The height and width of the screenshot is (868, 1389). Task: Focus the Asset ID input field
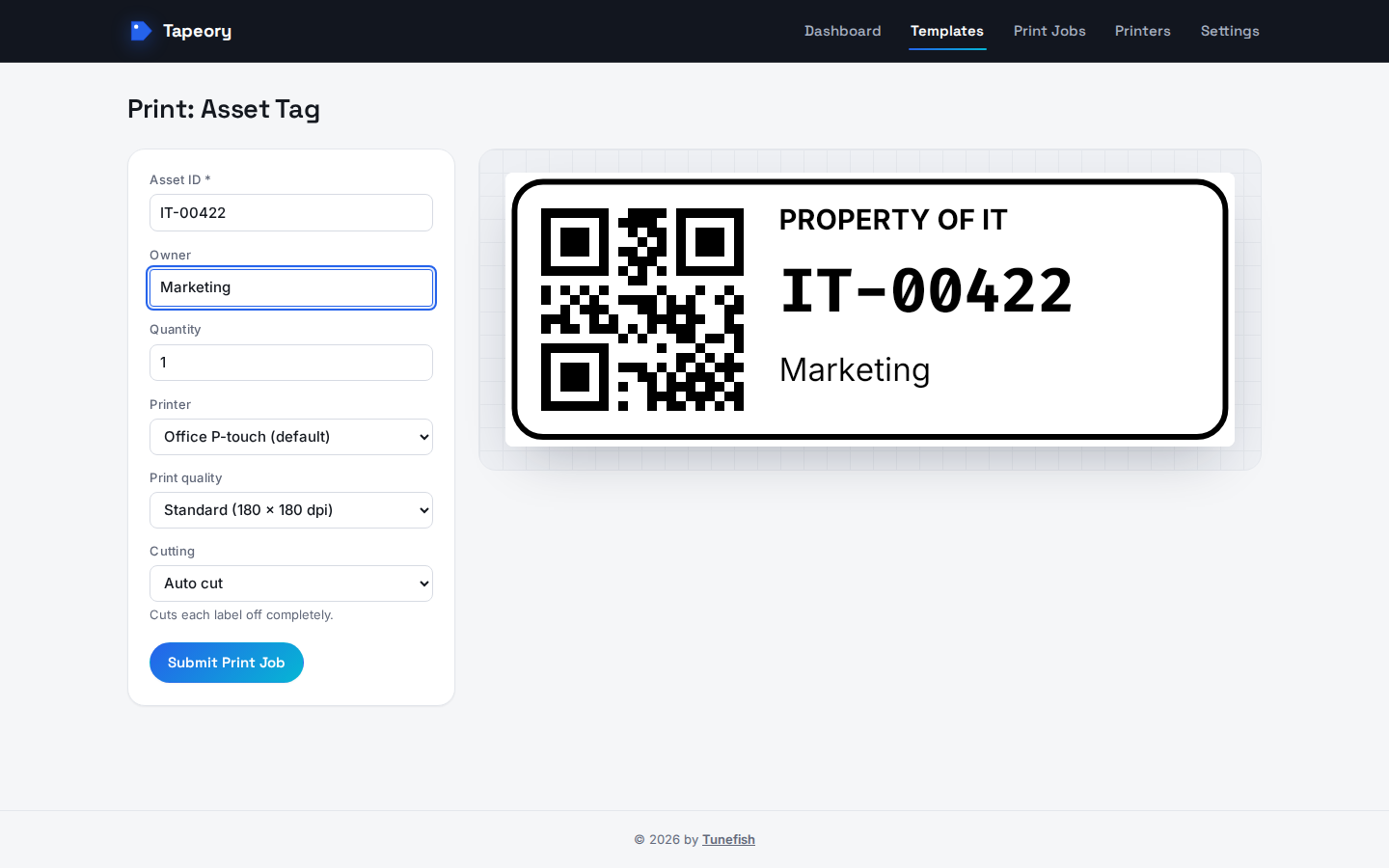[x=291, y=213]
